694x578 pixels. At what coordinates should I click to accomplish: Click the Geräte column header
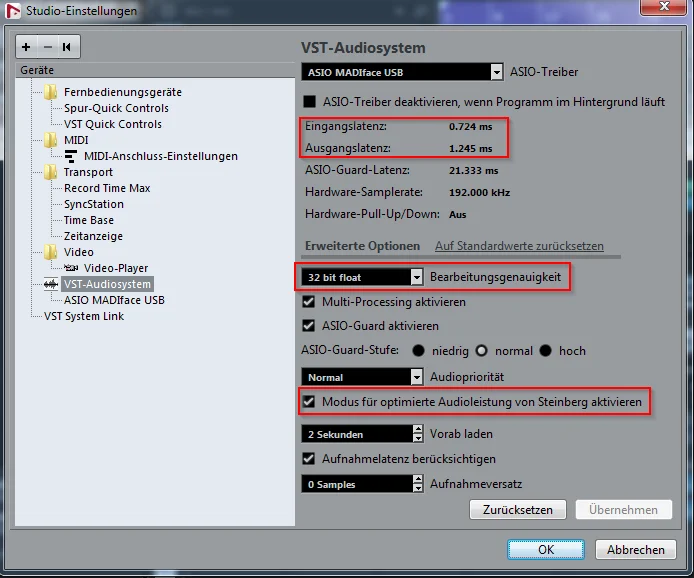tap(155, 70)
